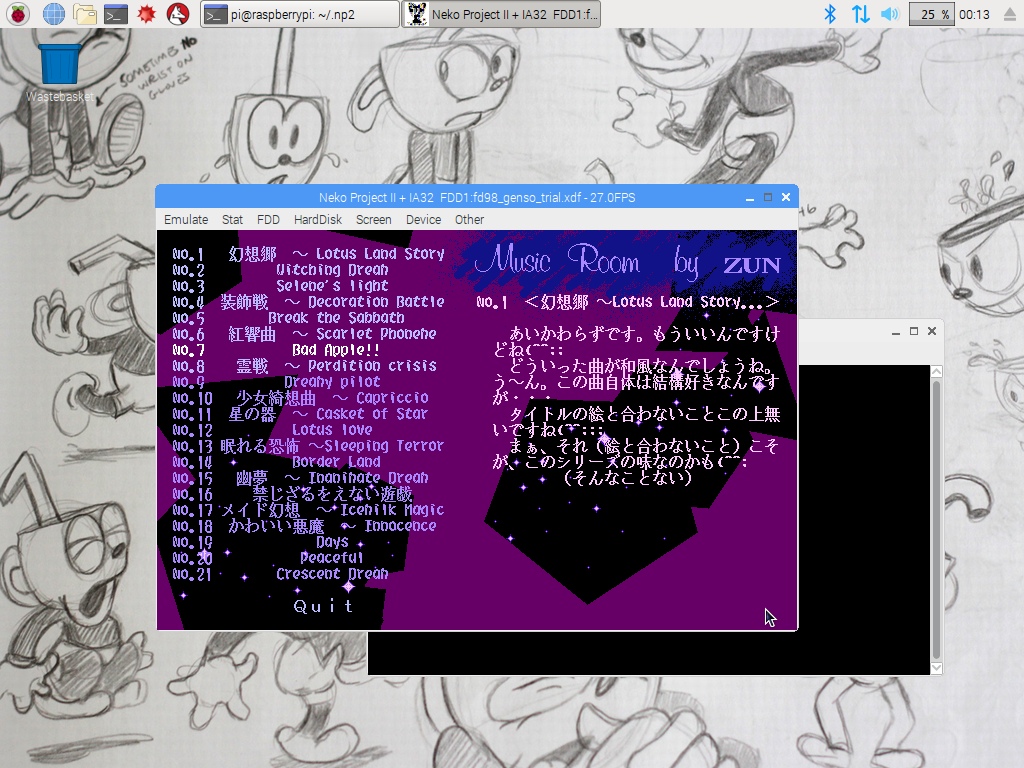Click the eject icon in the panel
The width and height of the screenshot is (1024, 768).
1010,14
